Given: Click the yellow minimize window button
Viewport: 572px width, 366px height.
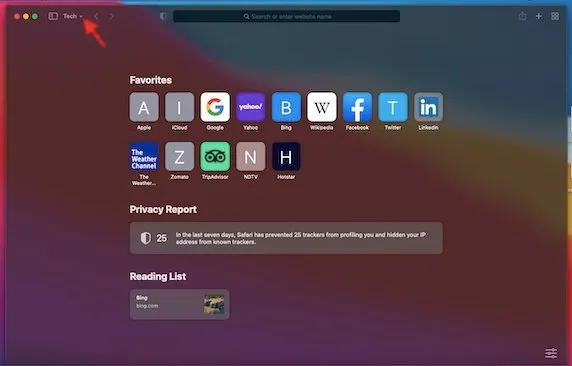Looking at the screenshot, I should pyautogui.click(x=26, y=16).
